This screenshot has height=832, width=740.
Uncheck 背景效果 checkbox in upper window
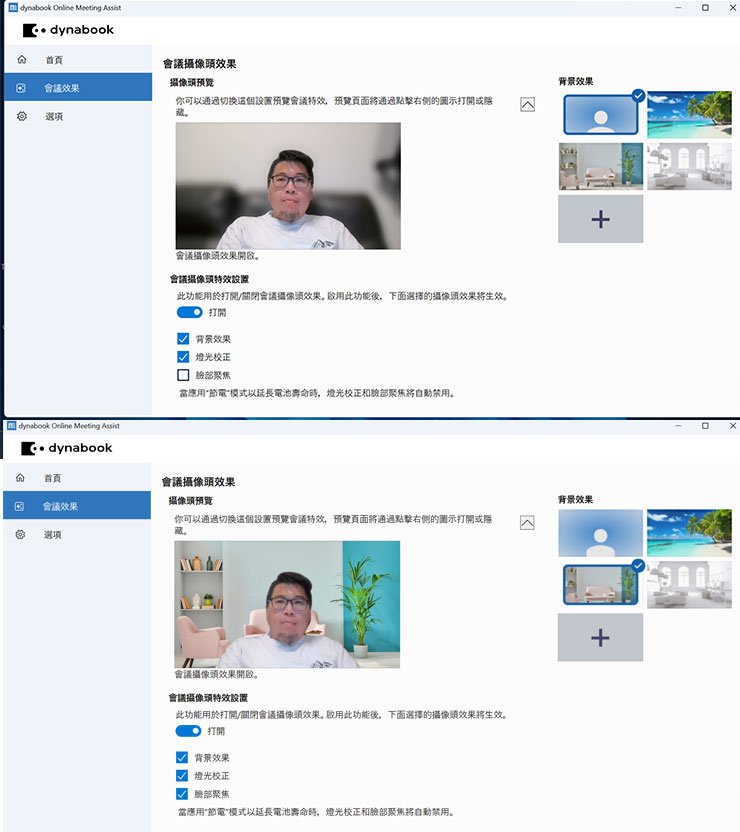(183, 339)
